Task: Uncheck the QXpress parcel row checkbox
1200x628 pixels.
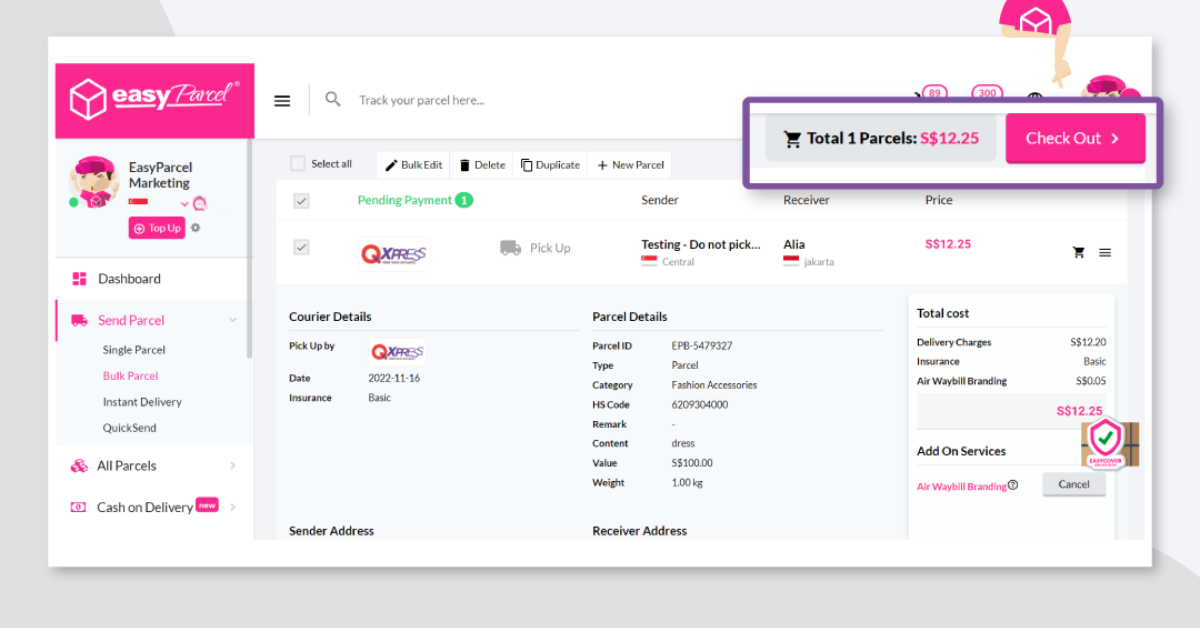Action: click(301, 247)
